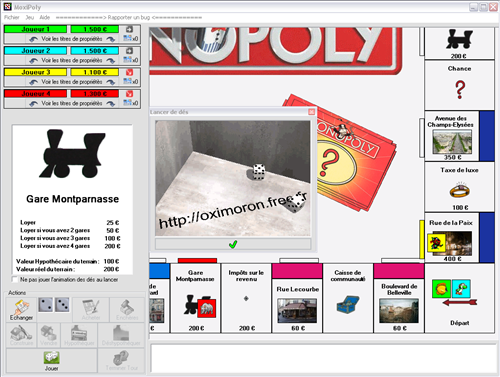Click the Construire houses icon
The height and width of the screenshot is (377, 500).
pos(21,335)
